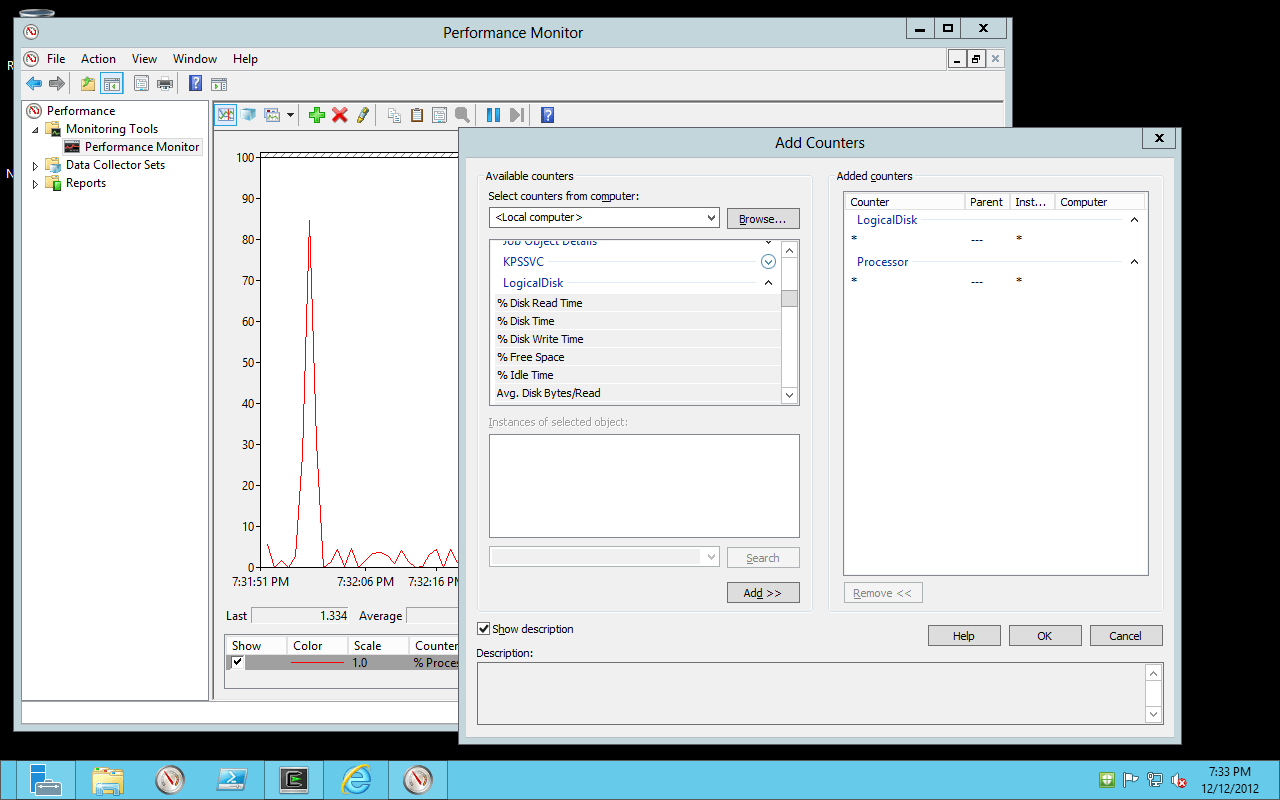Image resolution: width=1280 pixels, height=800 pixels.
Task: Expand the KPSSVC counter group
Action: tap(768, 262)
